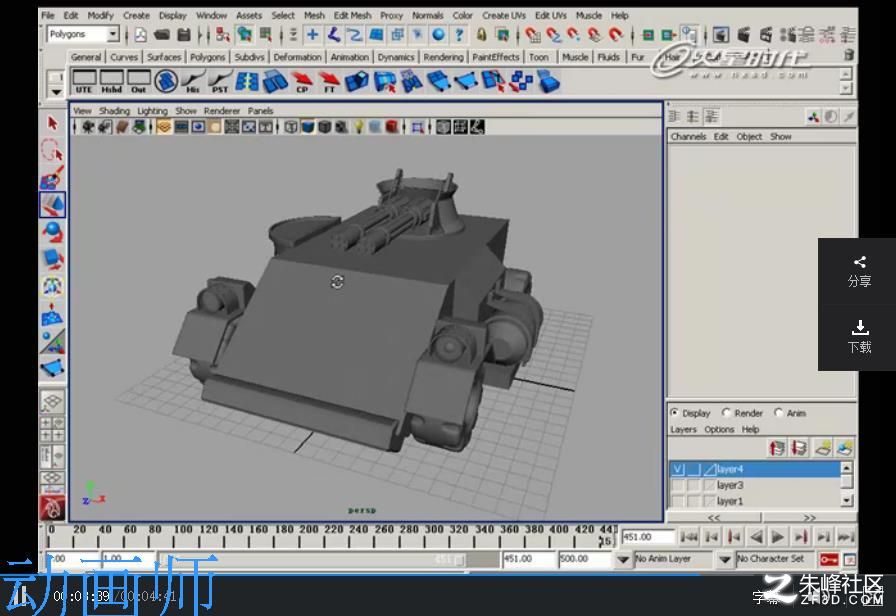This screenshot has height=616, width=896.
Task: Open the No Anim Layer dropdown arrow
Action: pyautogui.click(x=623, y=559)
